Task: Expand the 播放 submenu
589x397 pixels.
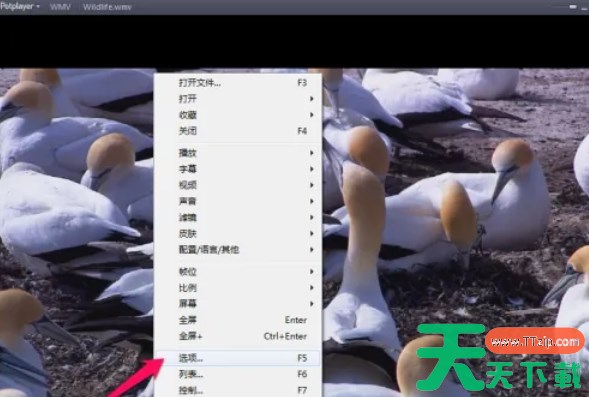Action: 238,153
